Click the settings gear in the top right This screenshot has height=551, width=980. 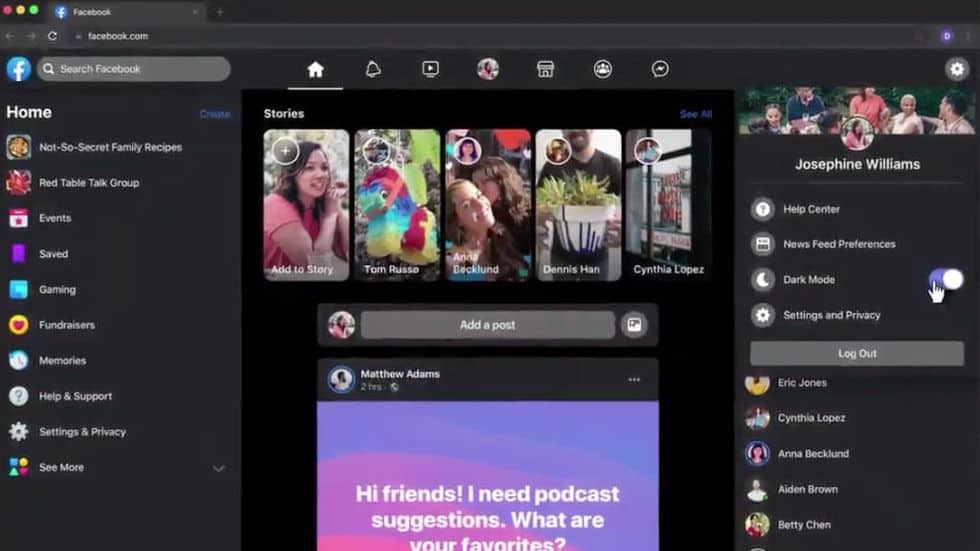point(957,69)
